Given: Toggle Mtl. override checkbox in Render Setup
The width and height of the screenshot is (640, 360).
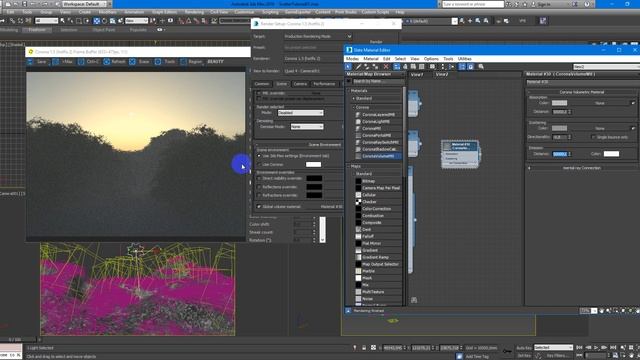Looking at the screenshot, I should click(259, 93).
